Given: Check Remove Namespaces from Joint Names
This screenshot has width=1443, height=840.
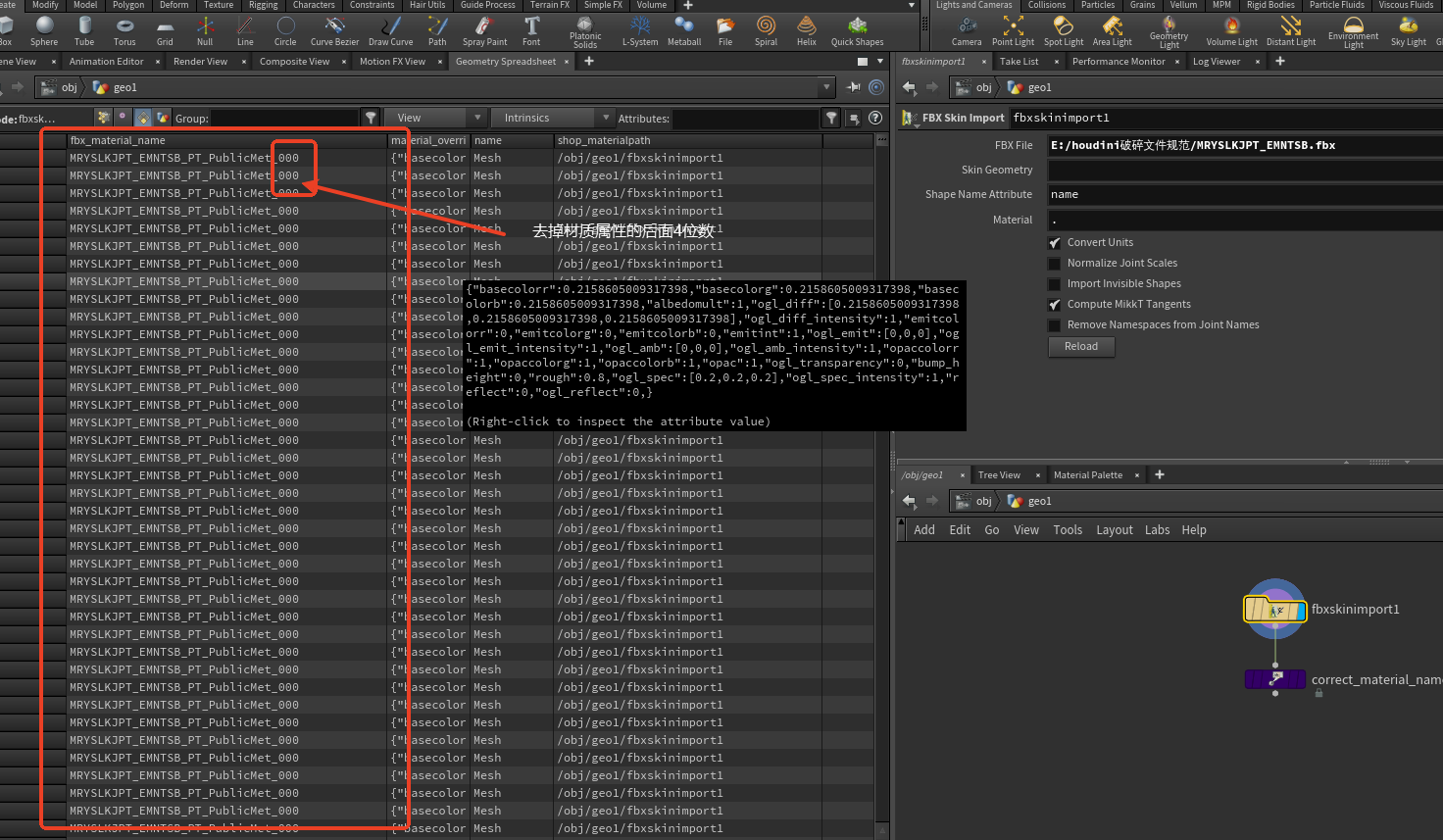Looking at the screenshot, I should tap(1055, 325).
